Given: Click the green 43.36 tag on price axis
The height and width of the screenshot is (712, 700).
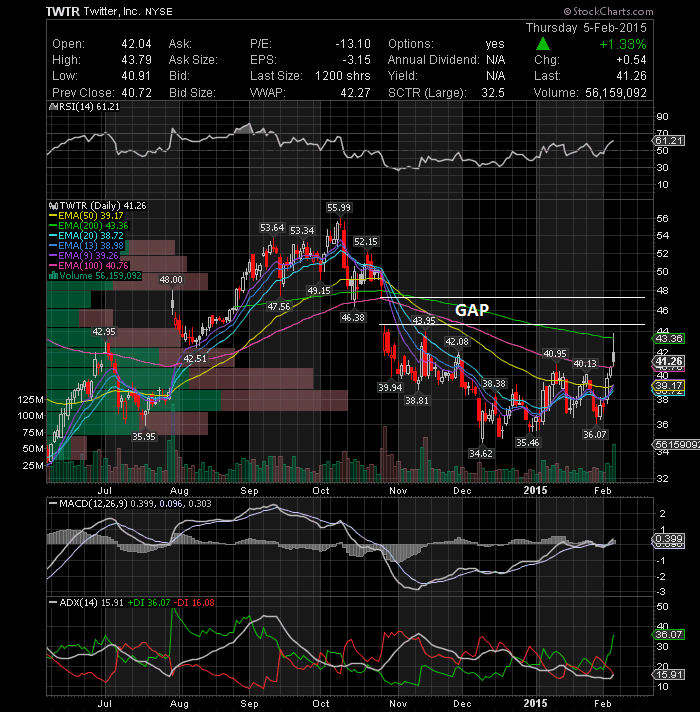Looking at the screenshot, I should pyautogui.click(x=669, y=338).
